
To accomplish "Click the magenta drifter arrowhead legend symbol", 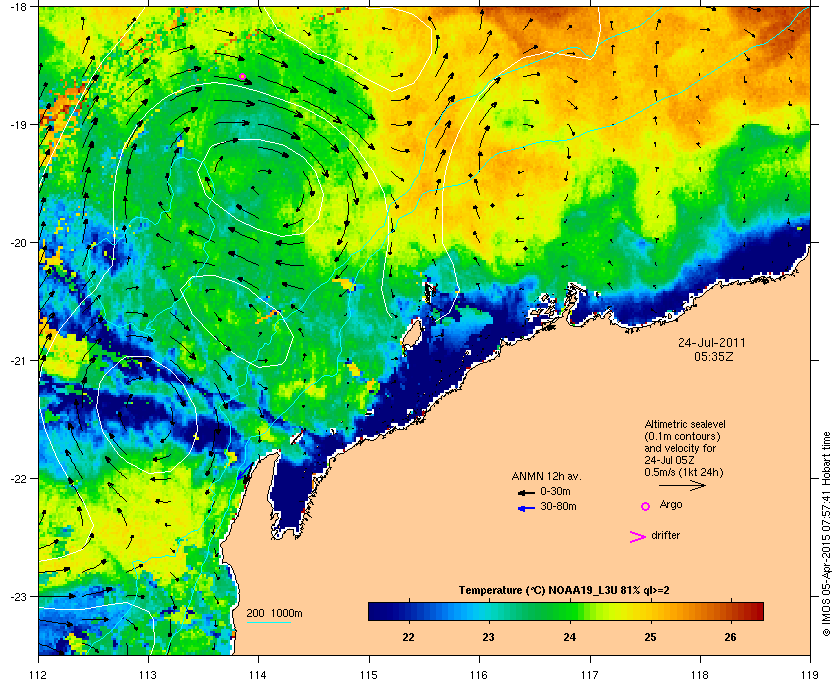I will point(638,537).
